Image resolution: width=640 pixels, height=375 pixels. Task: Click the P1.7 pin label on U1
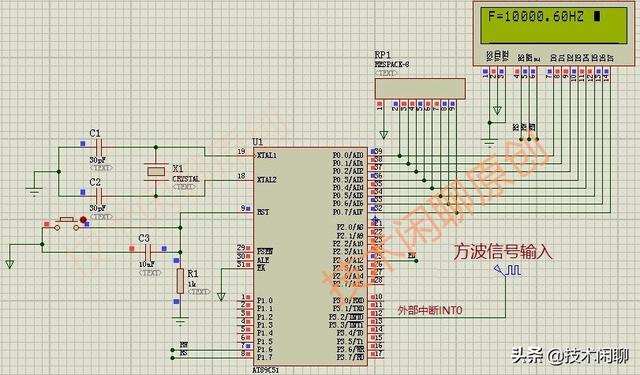(264, 357)
